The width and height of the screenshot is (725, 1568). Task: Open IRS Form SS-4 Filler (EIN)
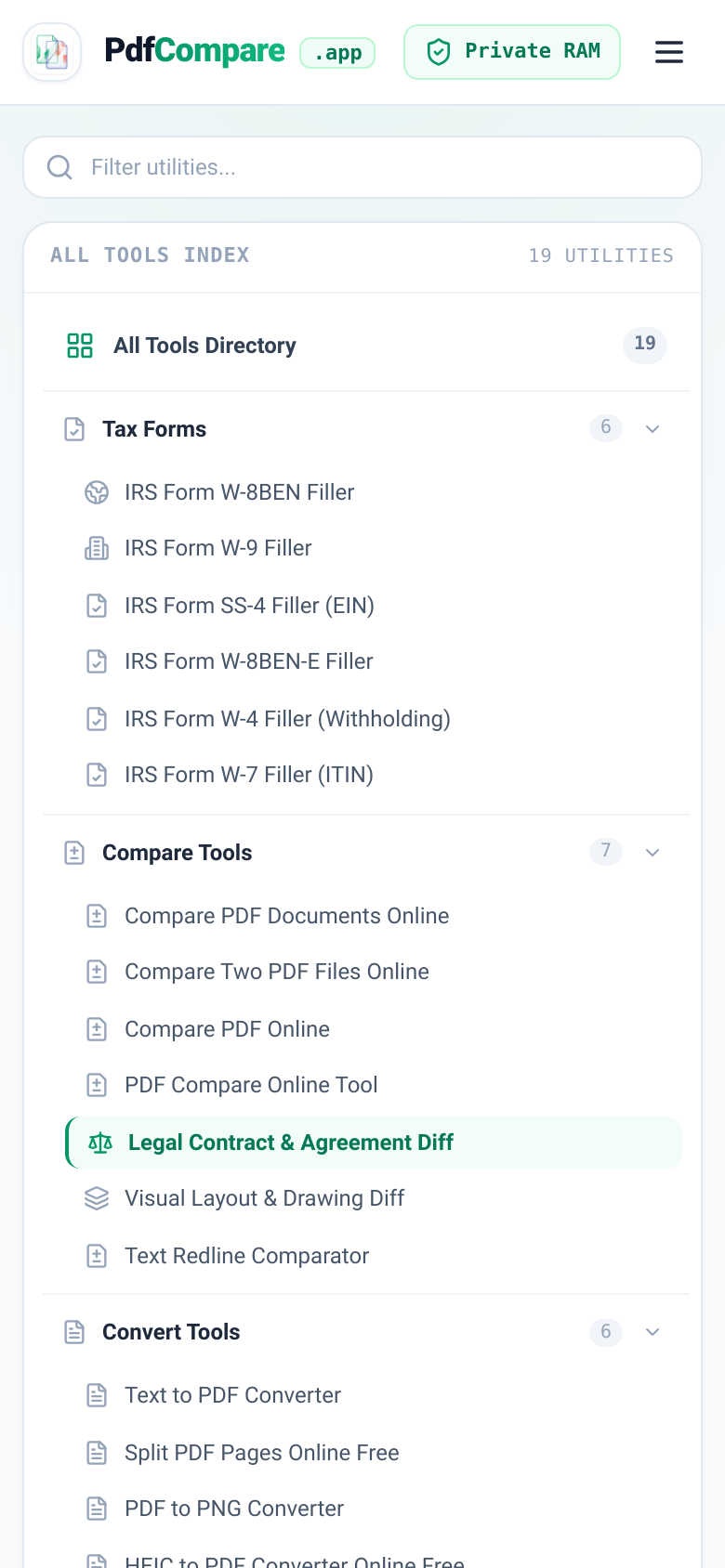pyautogui.click(x=374, y=606)
